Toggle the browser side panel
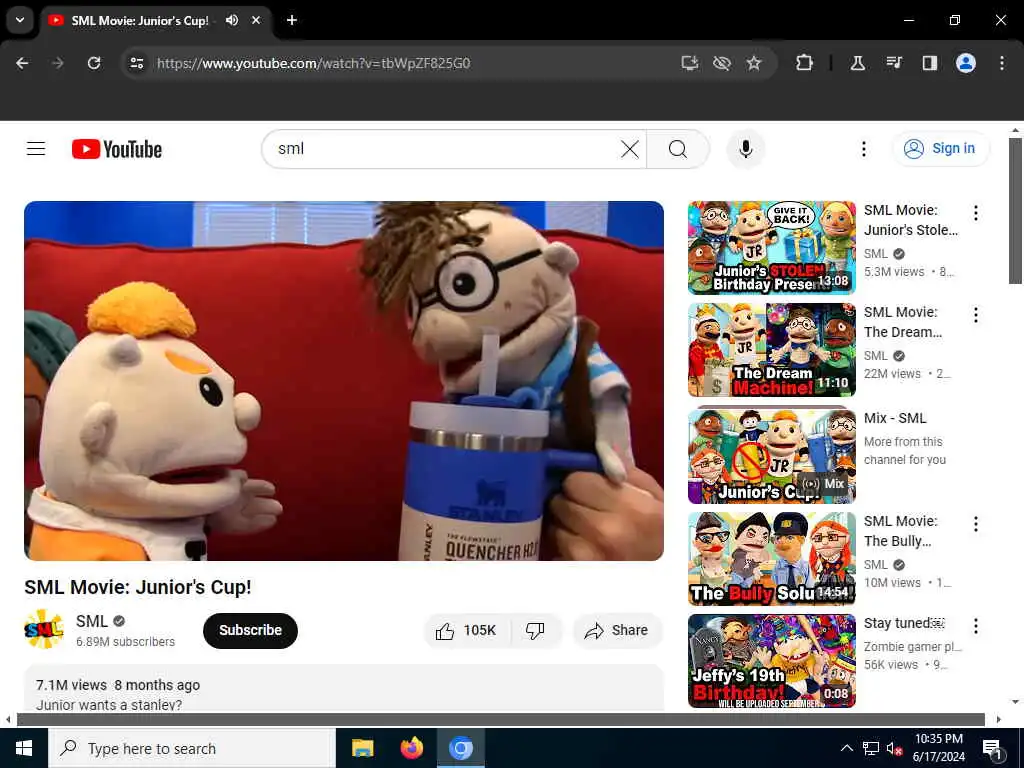The image size is (1024, 768). 930,63
